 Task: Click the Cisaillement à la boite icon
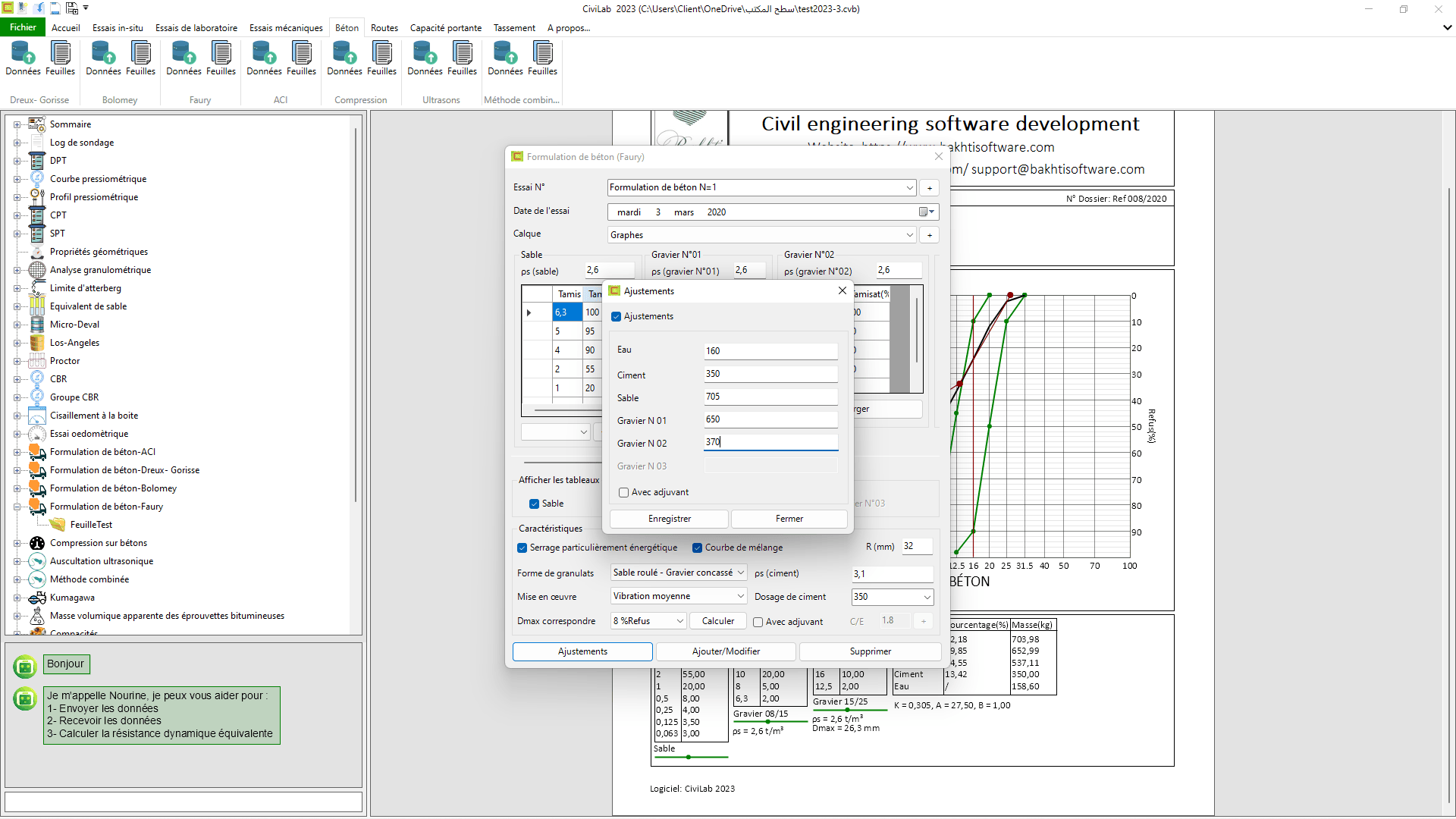[x=37, y=416]
